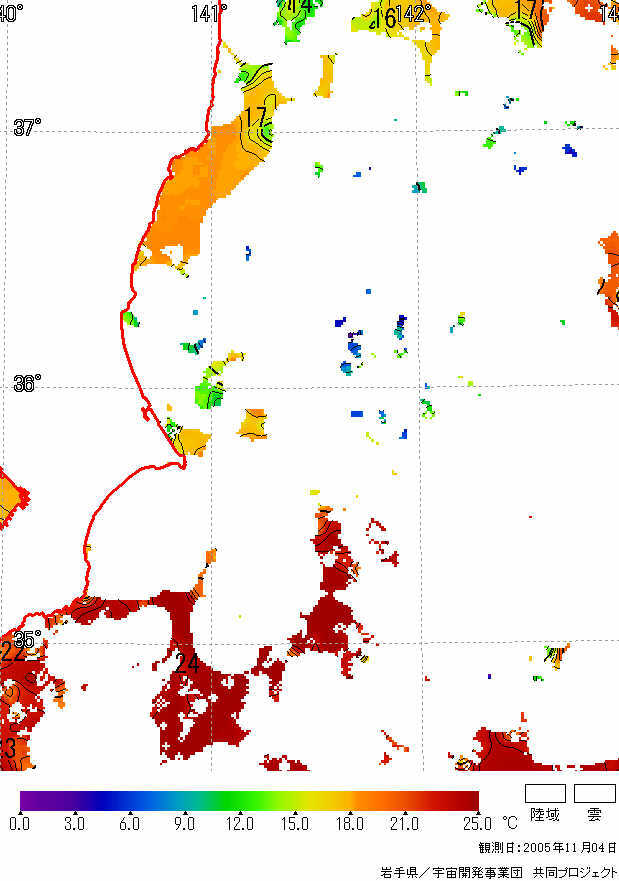The width and height of the screenshot is (619, 881).
Task: Click the 37° latitude label
Action: (x=28, y=128)
